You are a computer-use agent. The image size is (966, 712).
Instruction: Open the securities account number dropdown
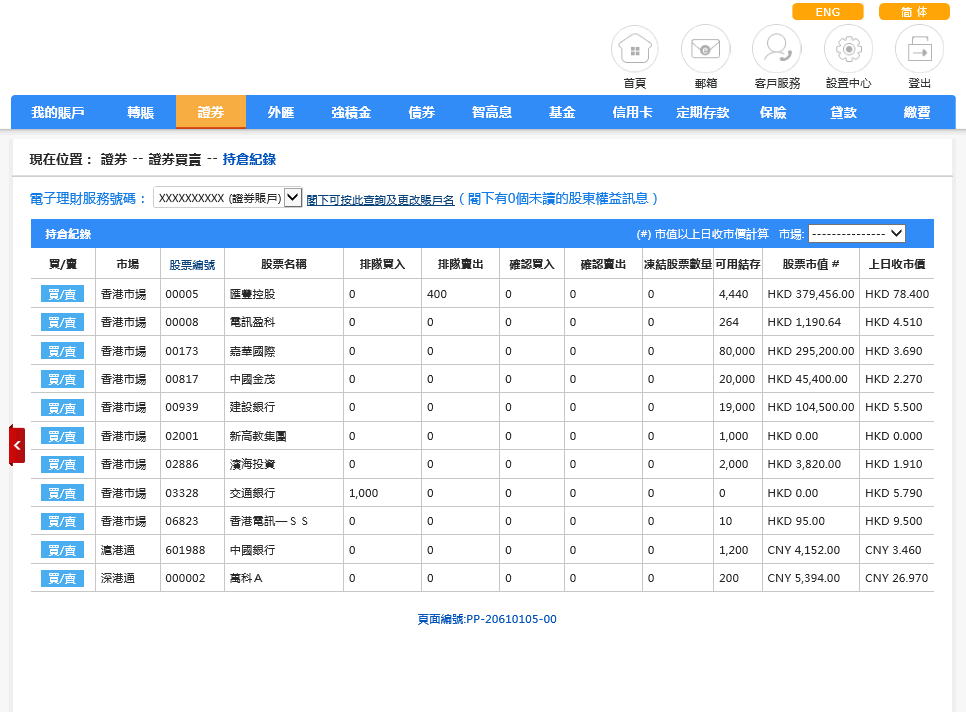(227, 198)
